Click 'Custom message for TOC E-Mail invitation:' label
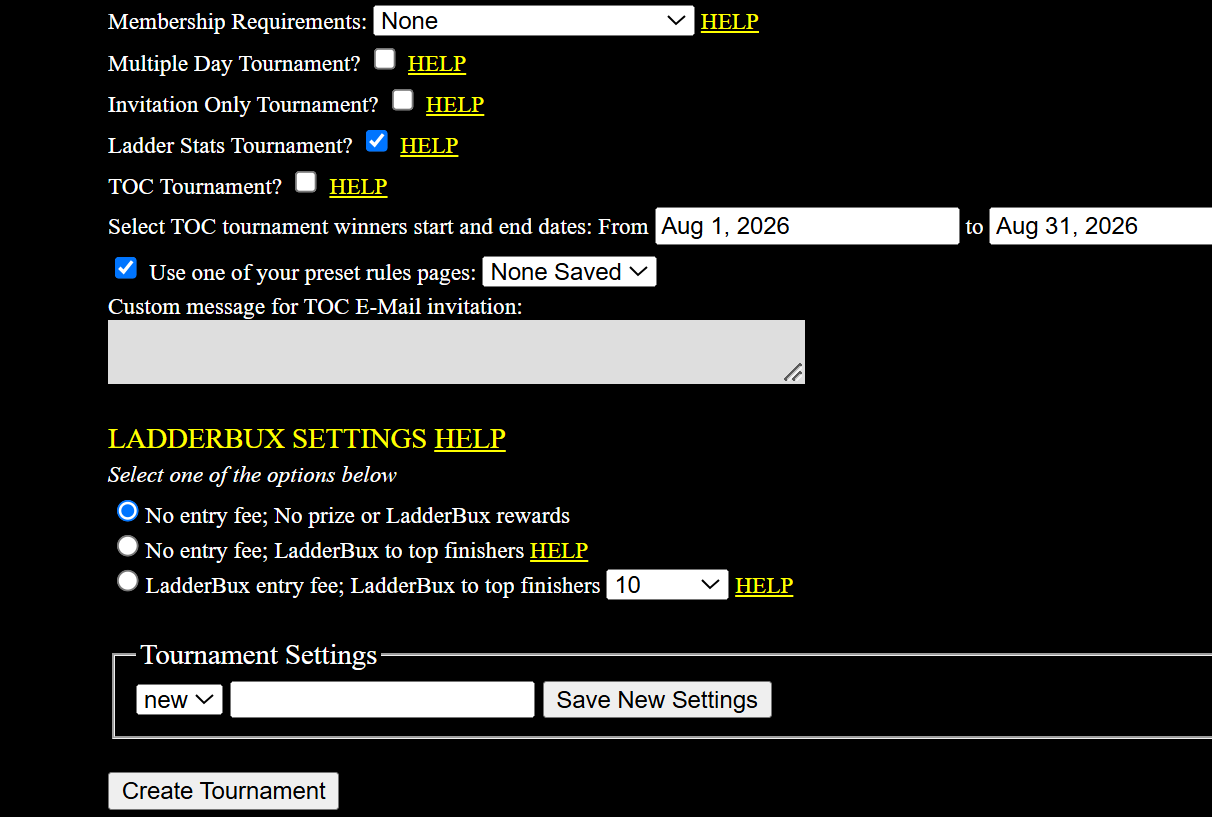This screenshot has width=1212, height=817. [x=315, y=306]
